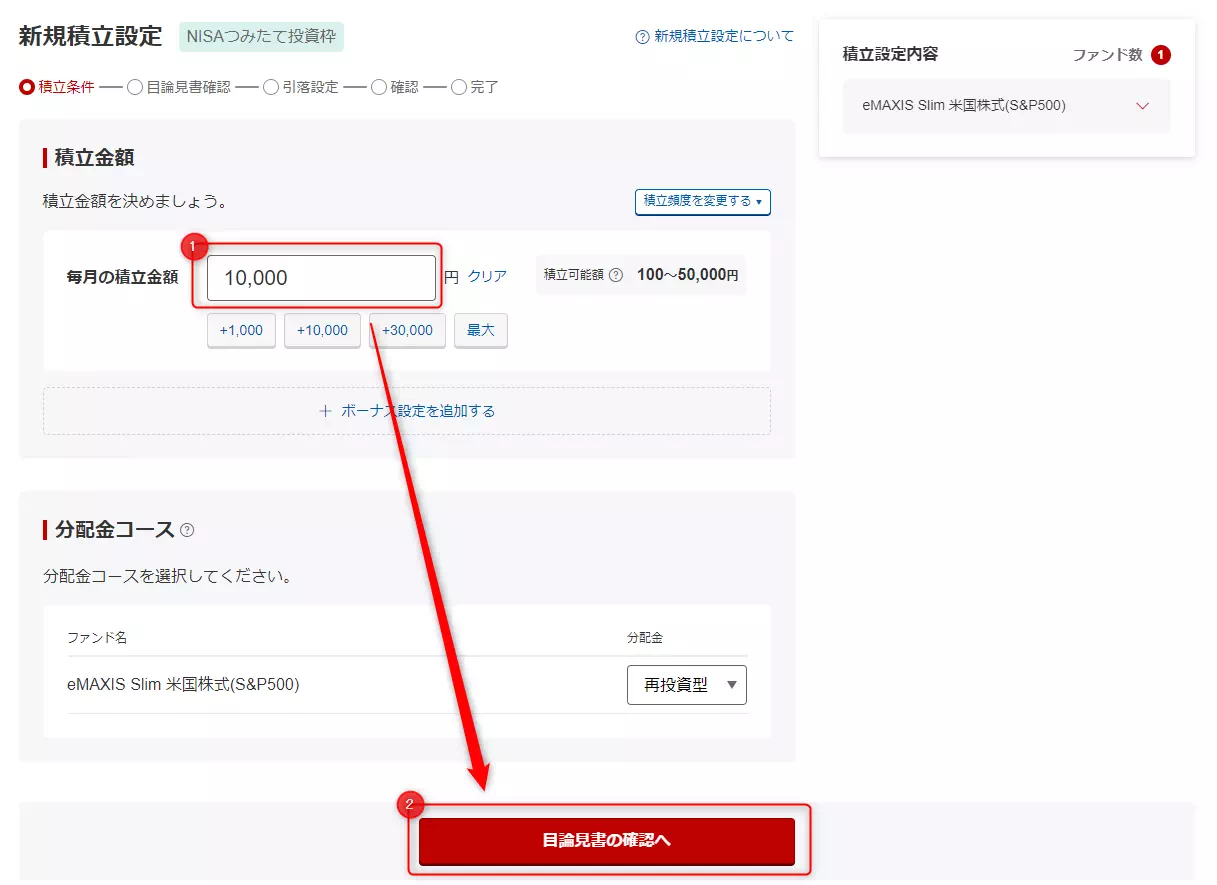Click the red ファンド数 count badge
Screen dimensions: 1217x885
coord(1159,55)
